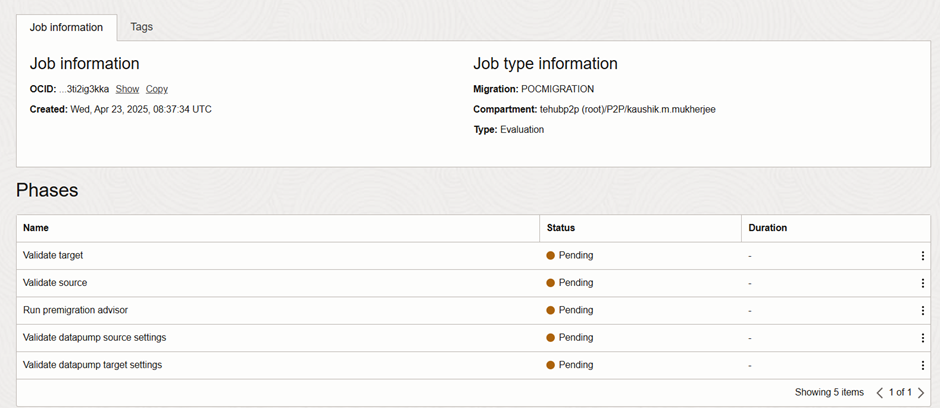Go to previous page of phases
This screenshot has height=408, width=940.
(880, 393)
